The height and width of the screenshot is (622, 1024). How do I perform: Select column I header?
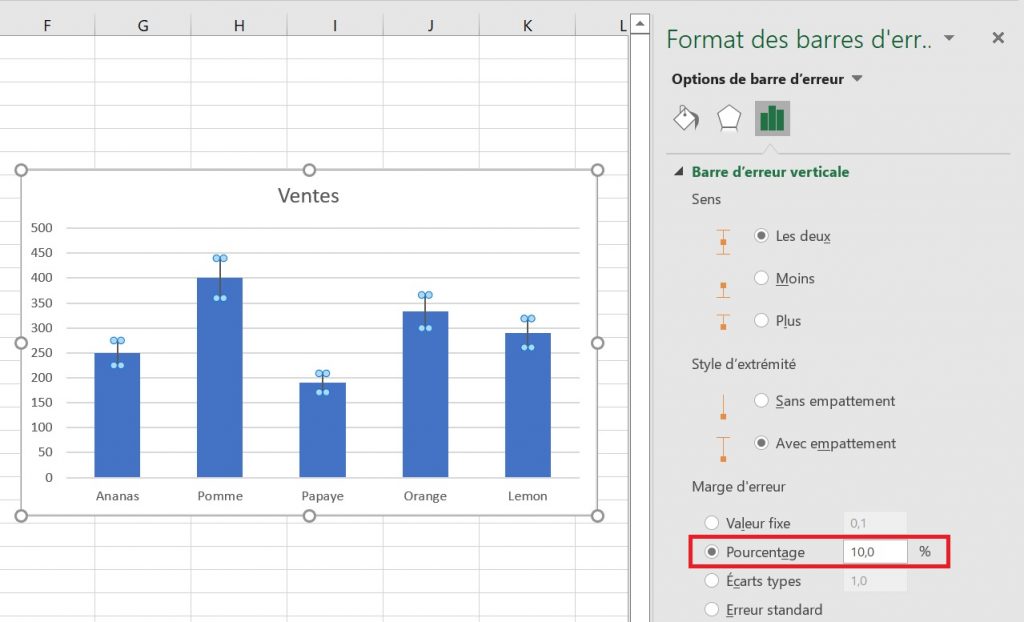(x=335, y=25)
